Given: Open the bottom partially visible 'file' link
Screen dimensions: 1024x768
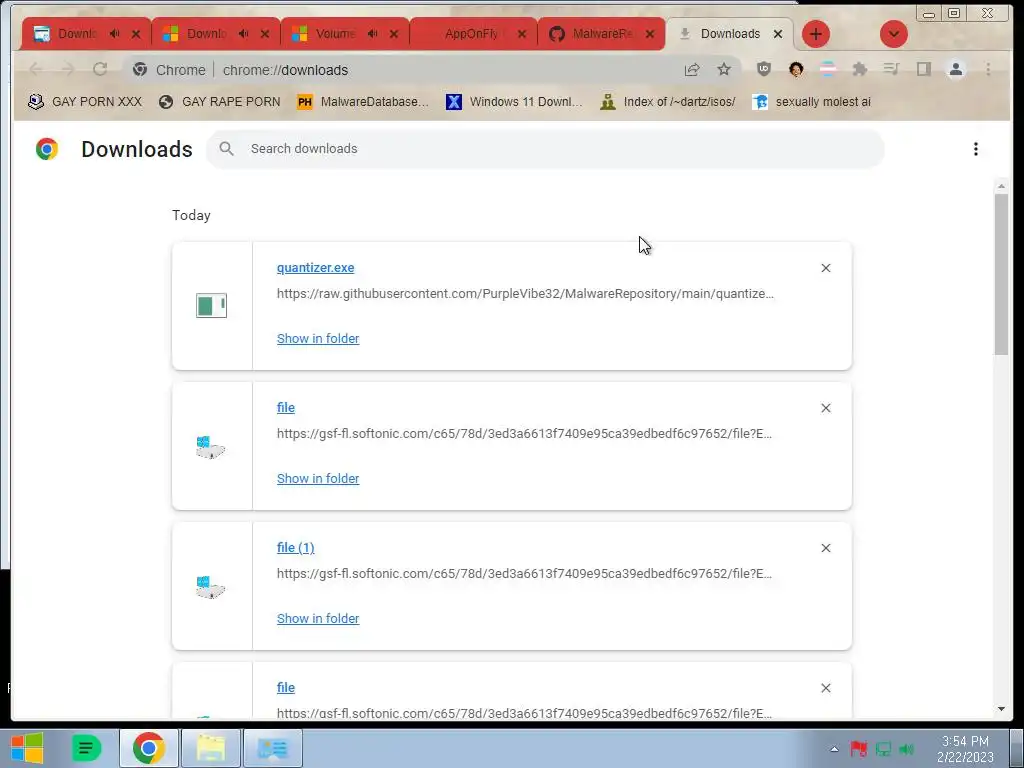Looking at the screenshot, I should click(286, 687).
